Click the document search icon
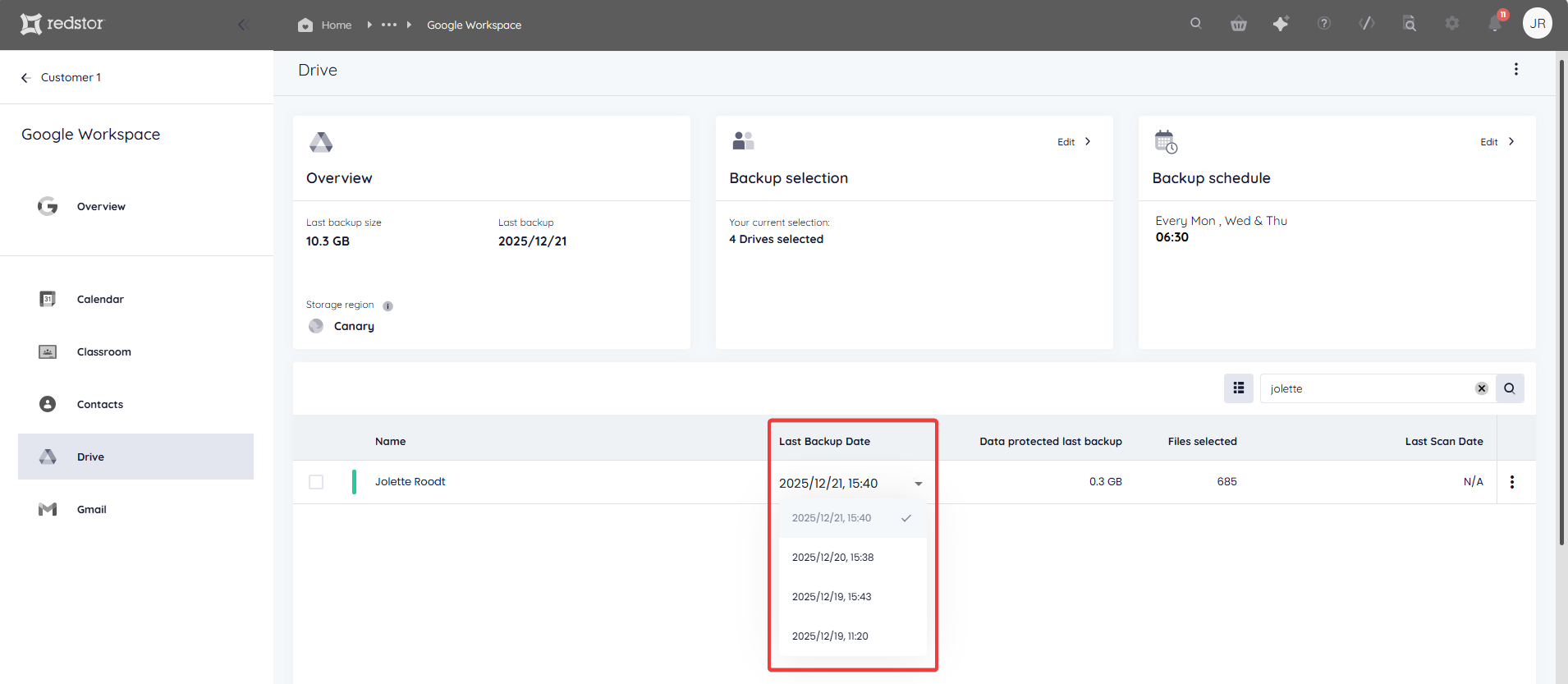 pos(1410,24)
